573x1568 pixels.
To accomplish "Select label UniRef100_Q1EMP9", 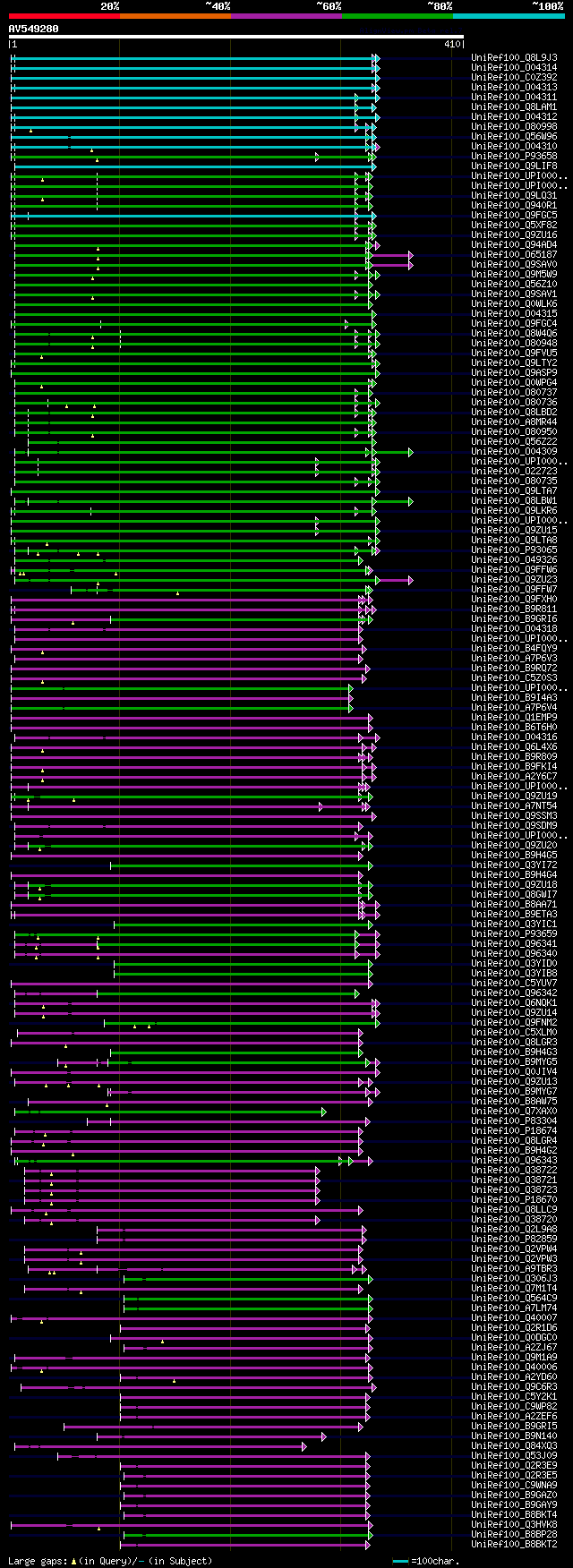I will (514, 717).
